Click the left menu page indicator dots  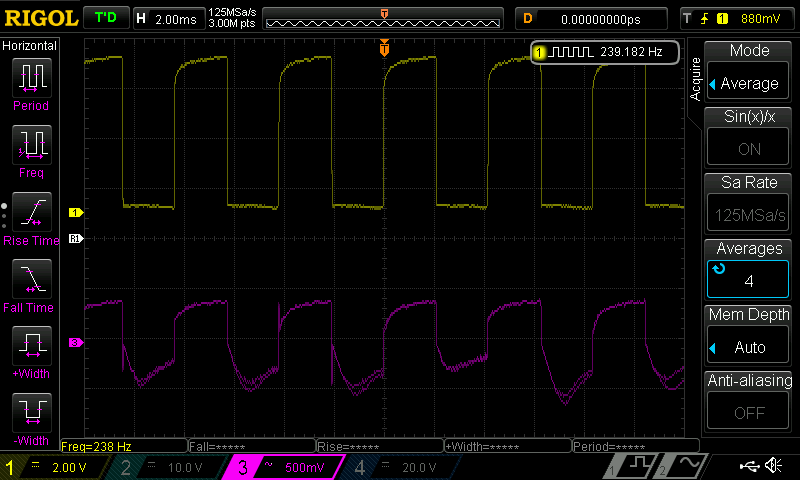point(4,216)
